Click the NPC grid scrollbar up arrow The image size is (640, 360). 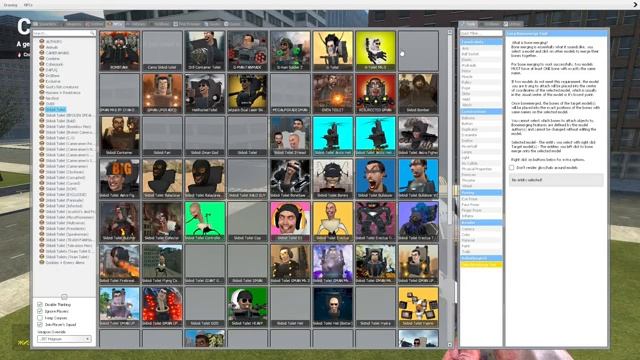coord(450,32)
